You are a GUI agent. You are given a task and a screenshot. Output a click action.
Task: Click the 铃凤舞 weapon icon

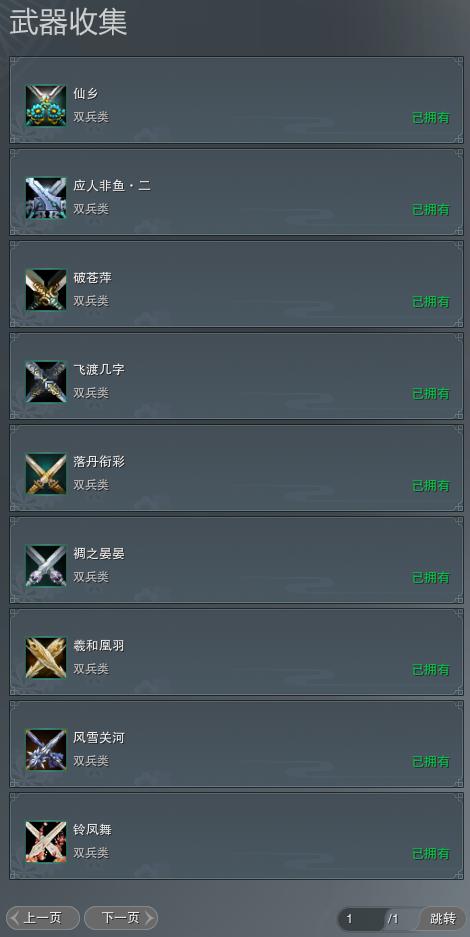pos(46,842)
